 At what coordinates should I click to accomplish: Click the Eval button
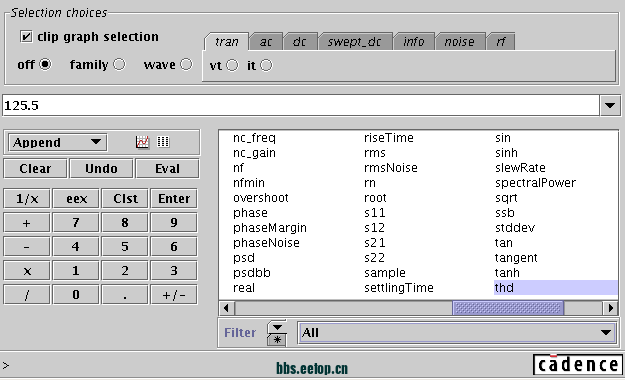167,169
